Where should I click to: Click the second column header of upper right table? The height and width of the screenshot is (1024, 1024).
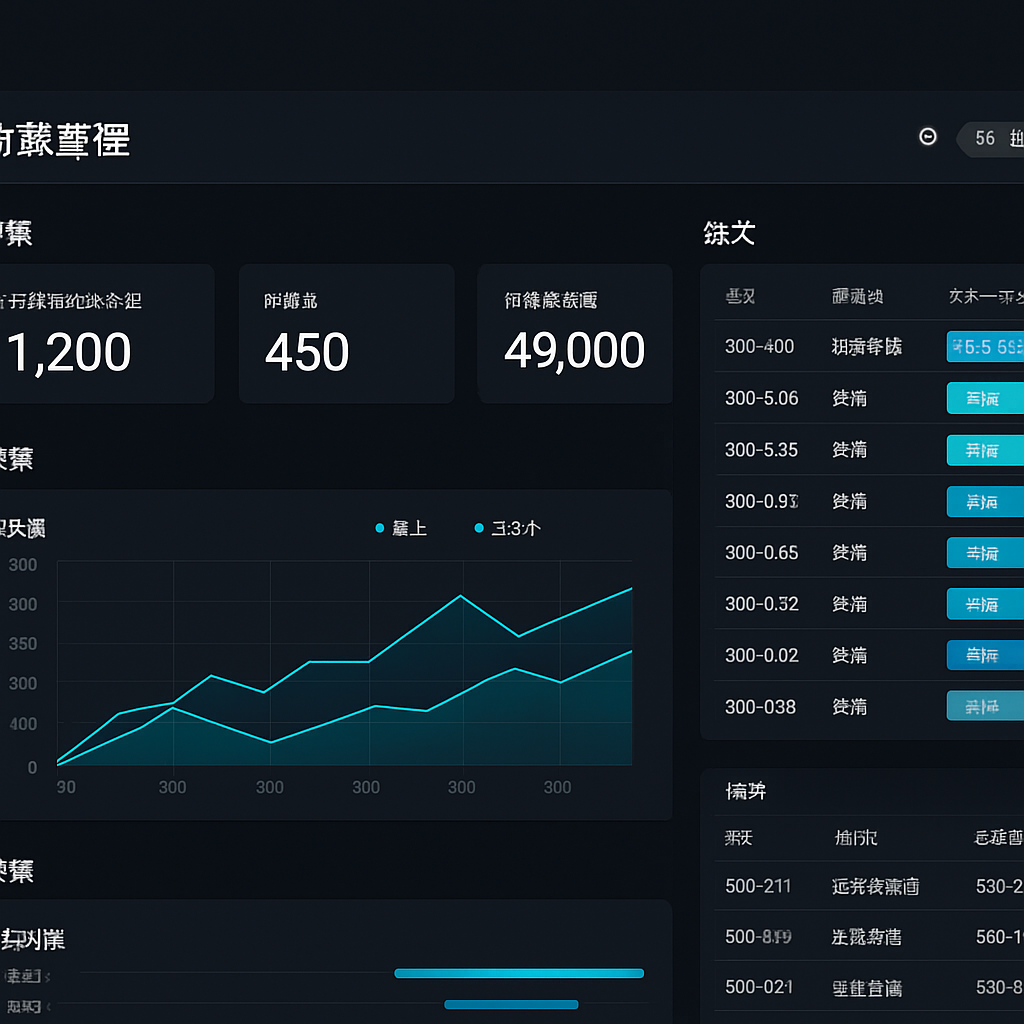pos(857,296)
